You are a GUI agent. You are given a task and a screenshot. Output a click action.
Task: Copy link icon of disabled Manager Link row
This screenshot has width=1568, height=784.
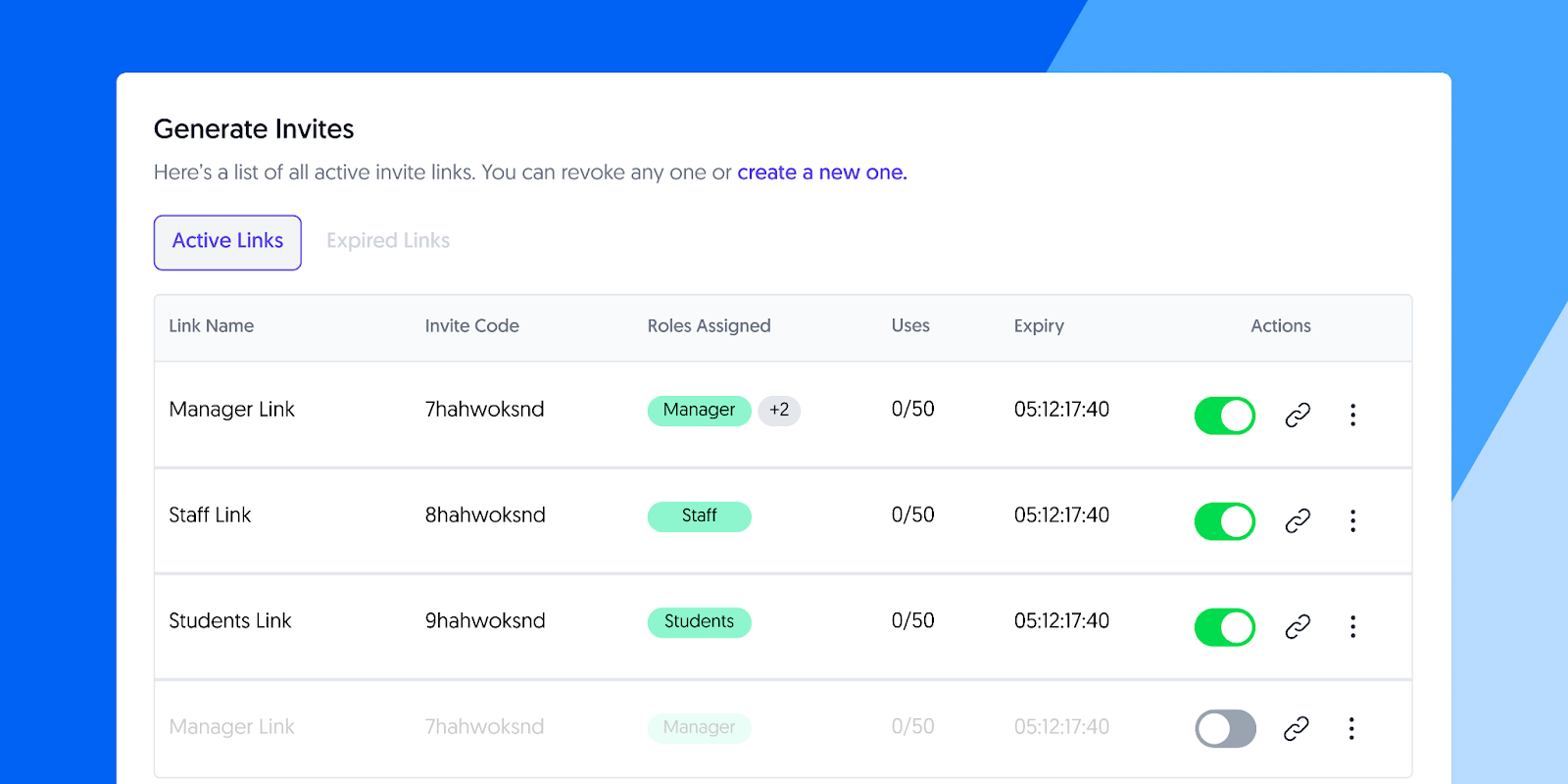tap(1297, 728)
